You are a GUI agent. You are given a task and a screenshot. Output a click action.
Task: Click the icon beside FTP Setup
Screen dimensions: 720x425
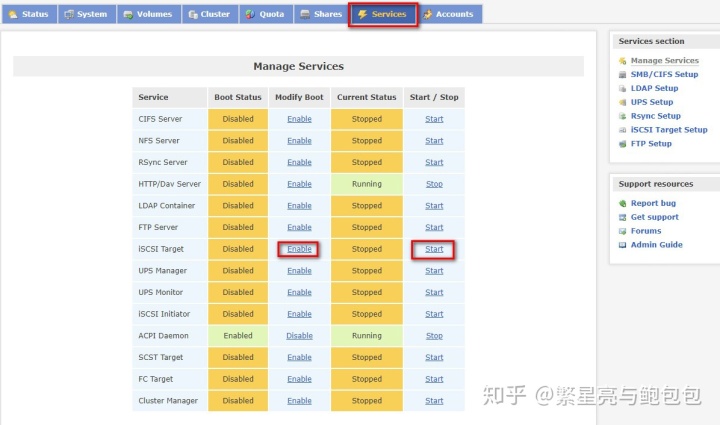coord(623,144)
